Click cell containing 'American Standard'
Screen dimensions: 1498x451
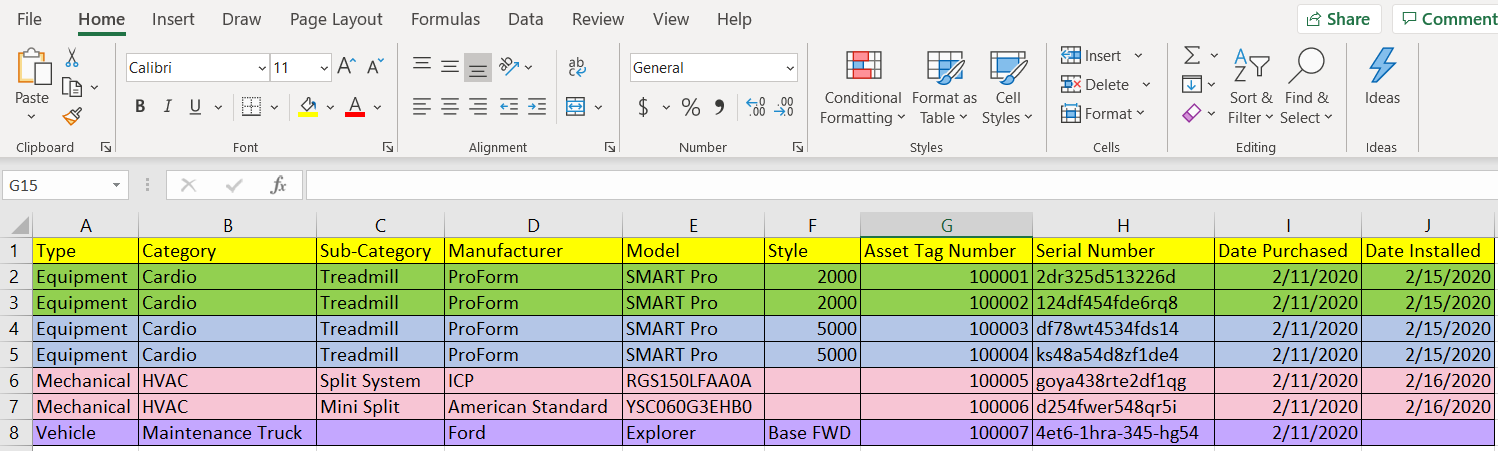click(533, 407)
